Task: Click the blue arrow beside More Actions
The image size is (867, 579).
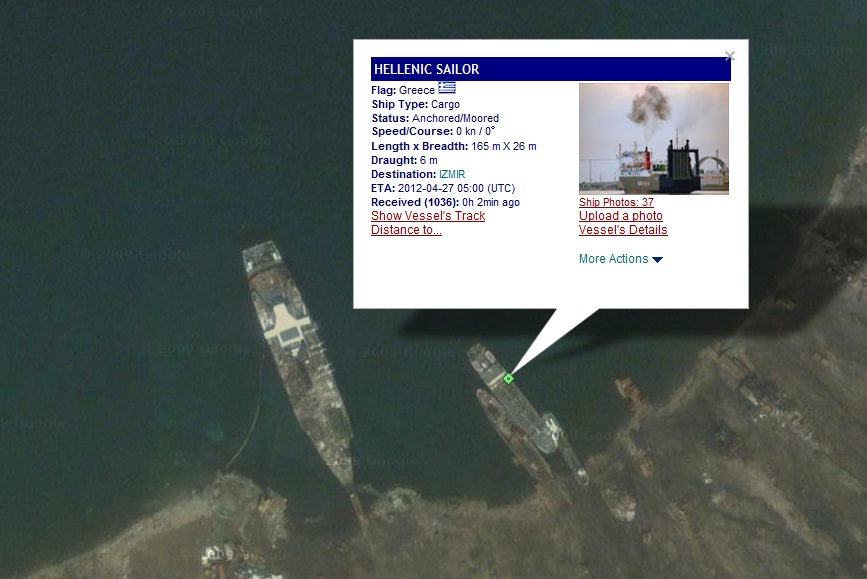Action: pyautogui.click(x=657, y=260)
